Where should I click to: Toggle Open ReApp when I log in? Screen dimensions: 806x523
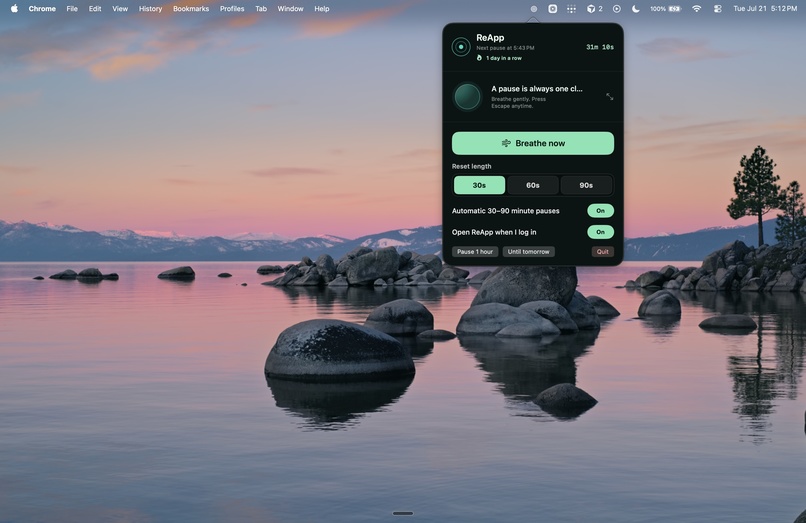600,232
